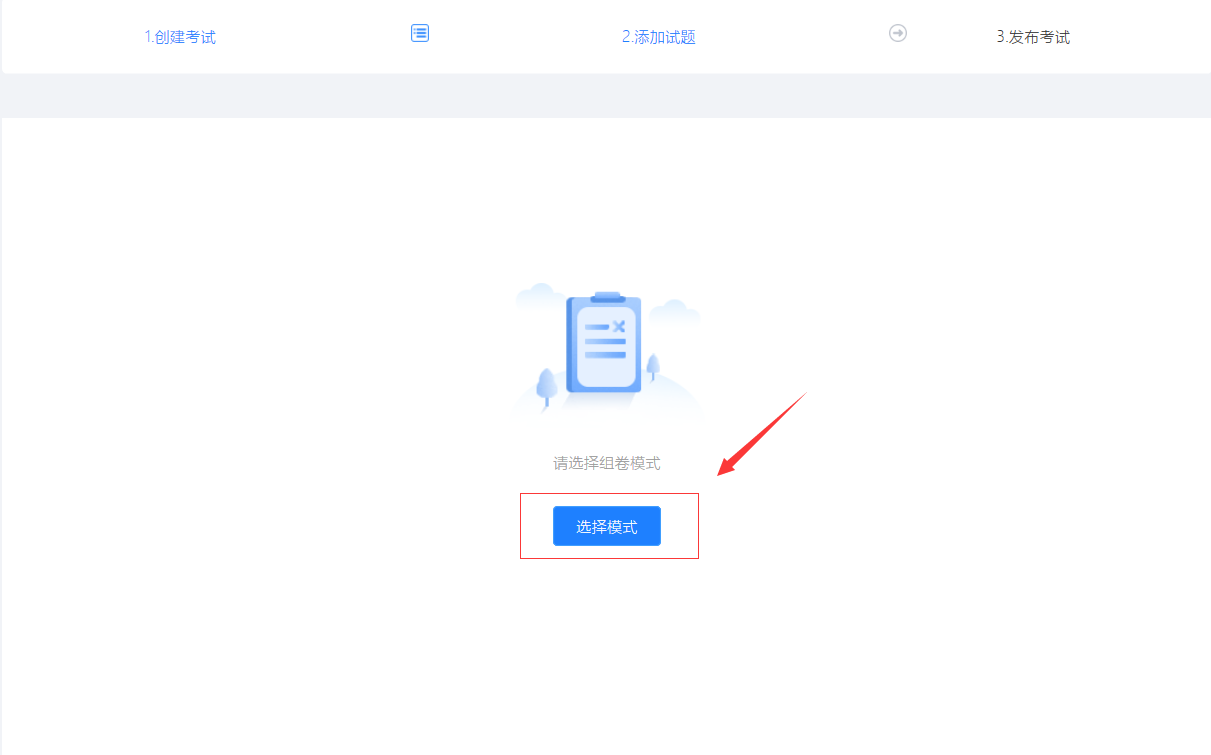Screen dimensions: 1211x755
Task: Click the red outline around 选择模式
Action: pyautogui.click(x=609, y=526)
